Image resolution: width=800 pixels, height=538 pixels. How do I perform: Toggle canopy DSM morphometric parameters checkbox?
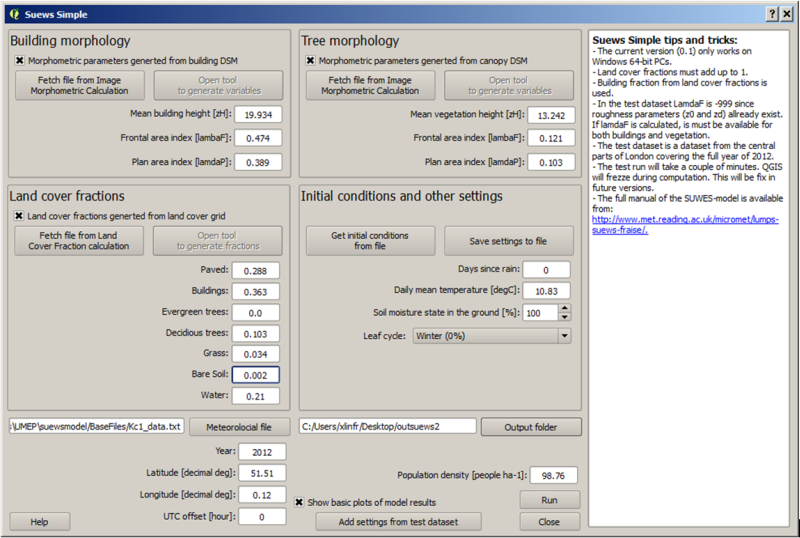pos(310,61)
